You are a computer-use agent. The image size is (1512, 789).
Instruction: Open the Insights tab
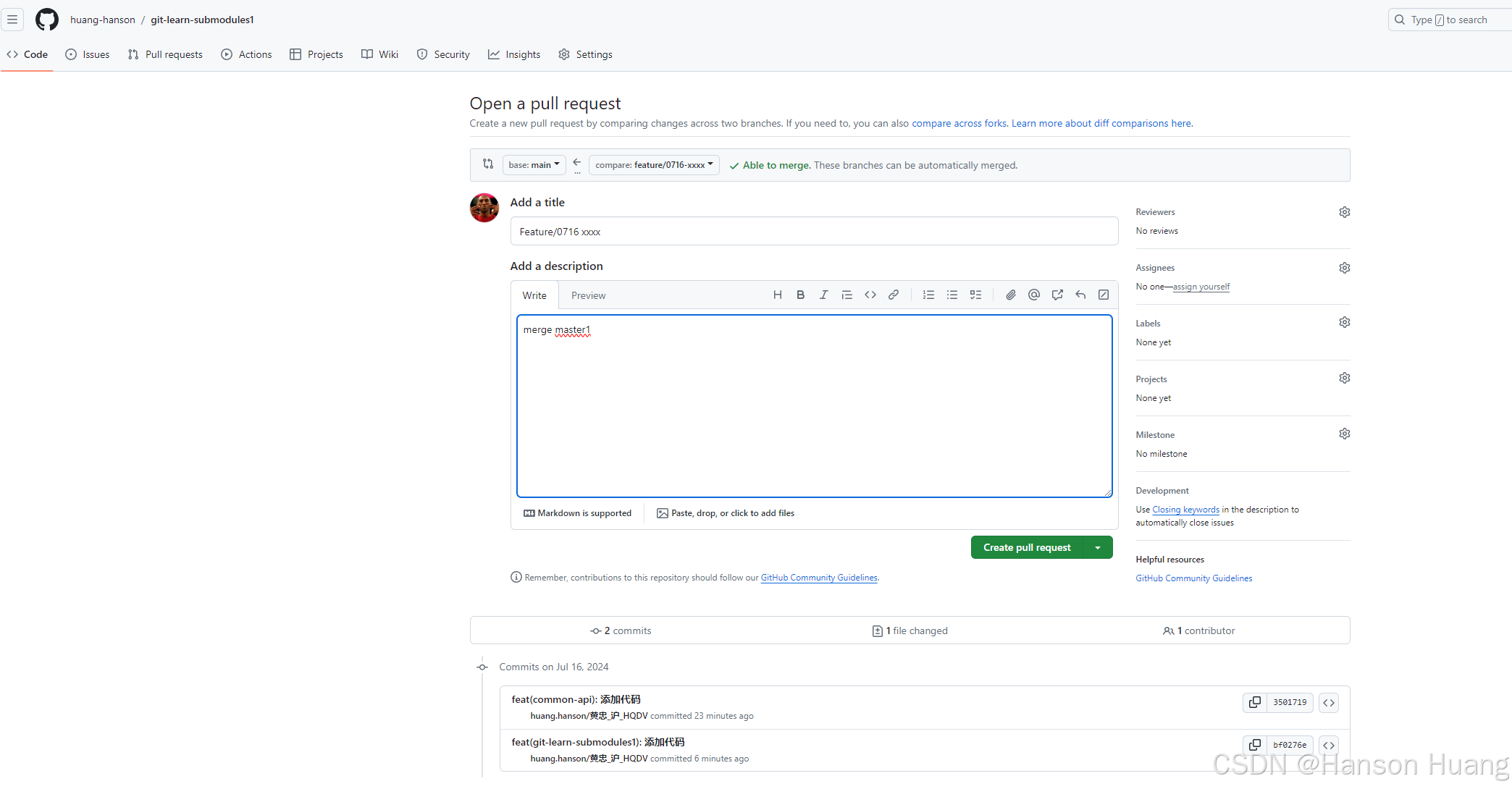pyautogui.click(x=514, y=54)
